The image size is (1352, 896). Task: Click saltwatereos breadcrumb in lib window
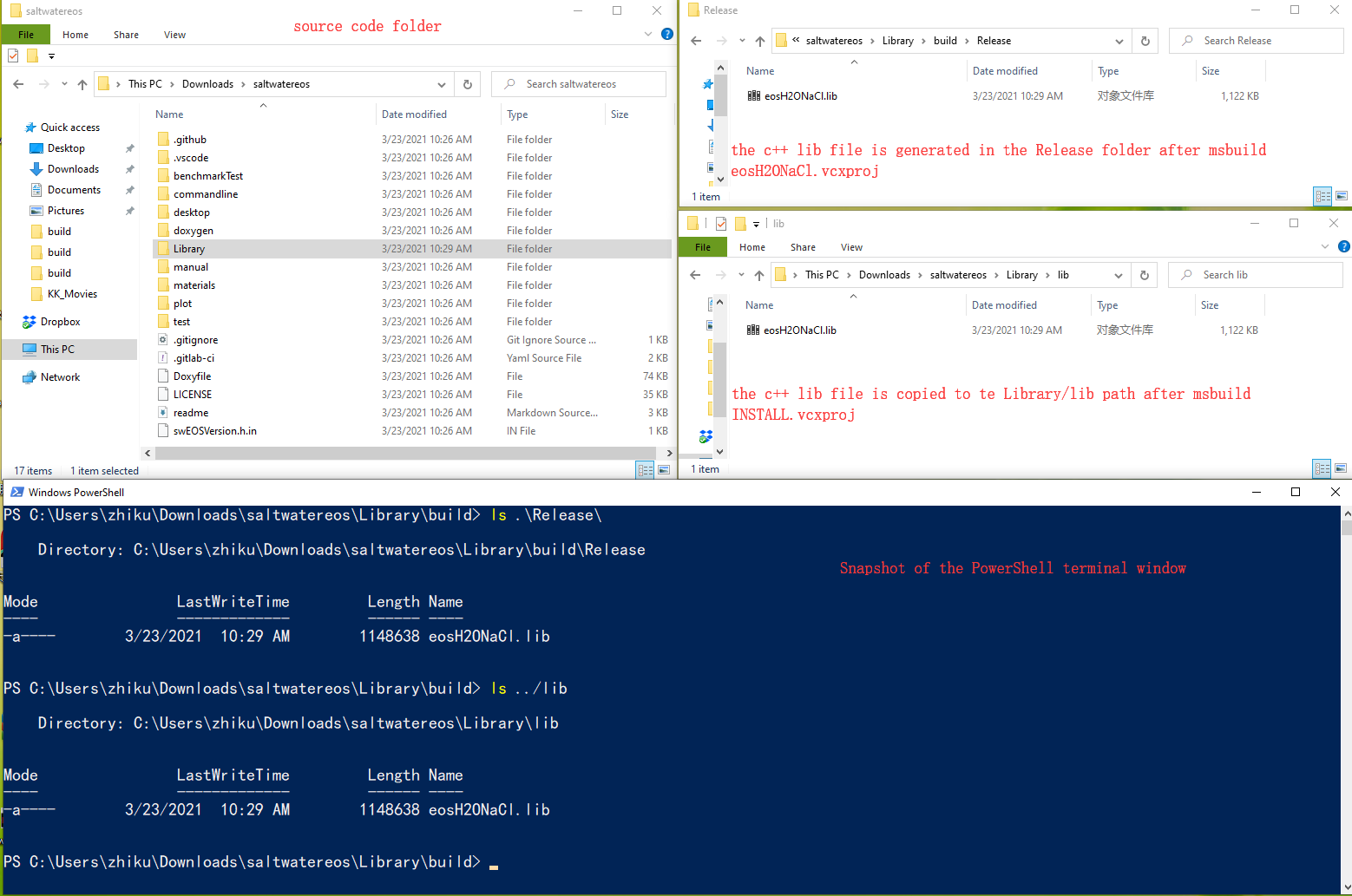click(x=958, y=275)
